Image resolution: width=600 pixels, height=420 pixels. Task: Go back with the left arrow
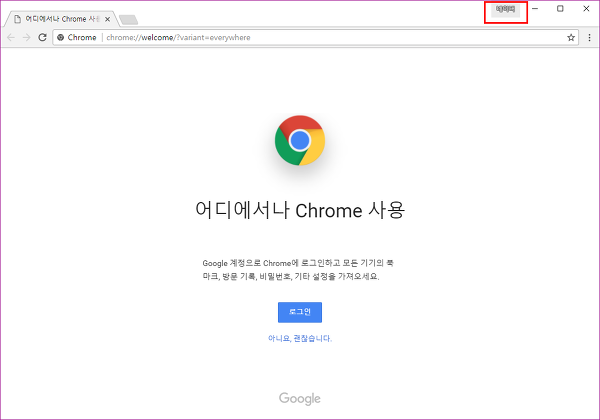click(x=11, y=37)
